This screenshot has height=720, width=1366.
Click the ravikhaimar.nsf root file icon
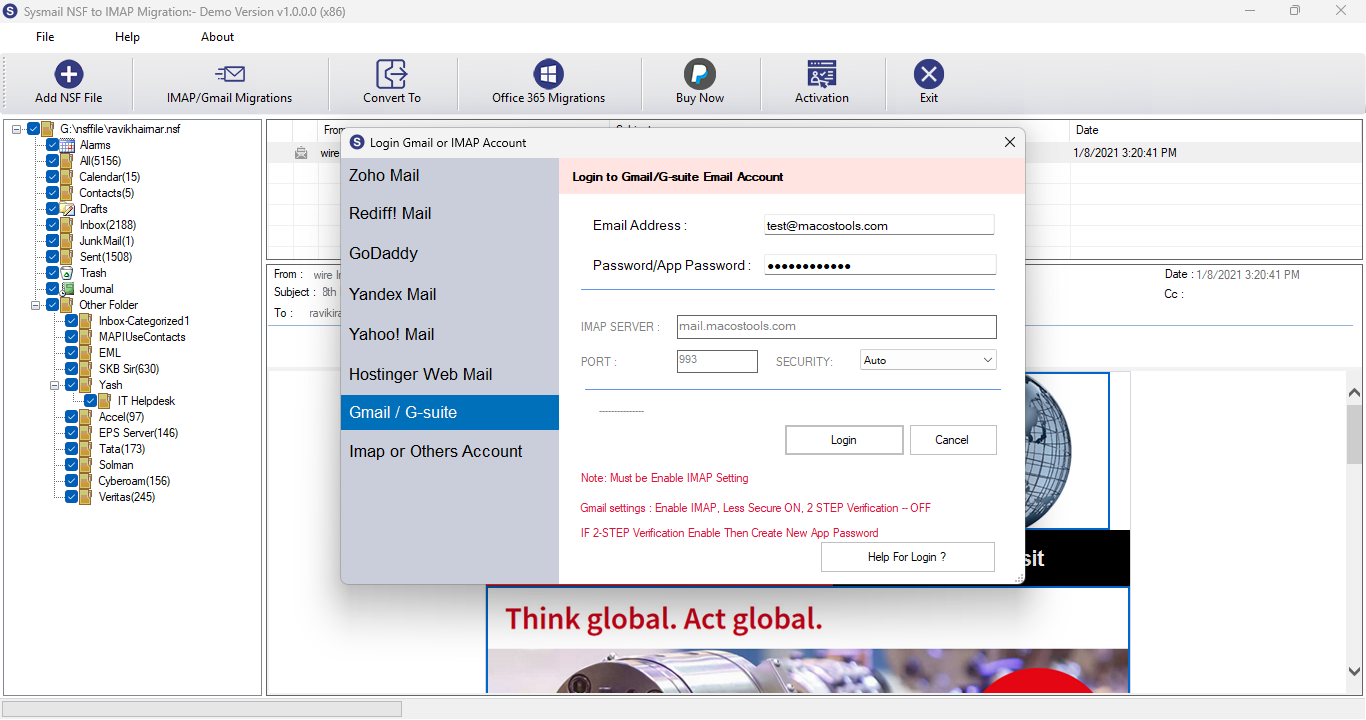(48, 129)
